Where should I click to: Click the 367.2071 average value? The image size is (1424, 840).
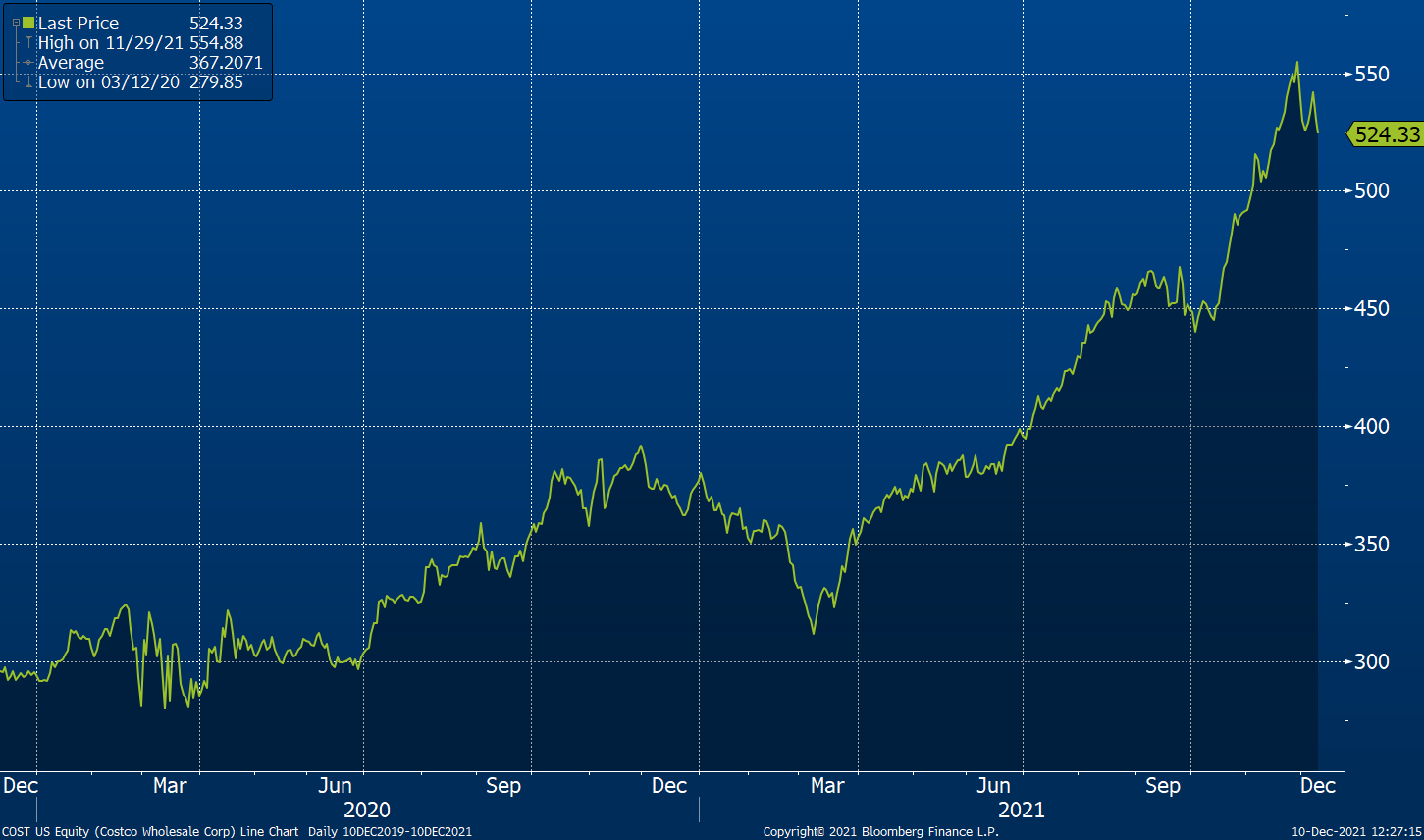pyautogui.click(x=226, y=63)
